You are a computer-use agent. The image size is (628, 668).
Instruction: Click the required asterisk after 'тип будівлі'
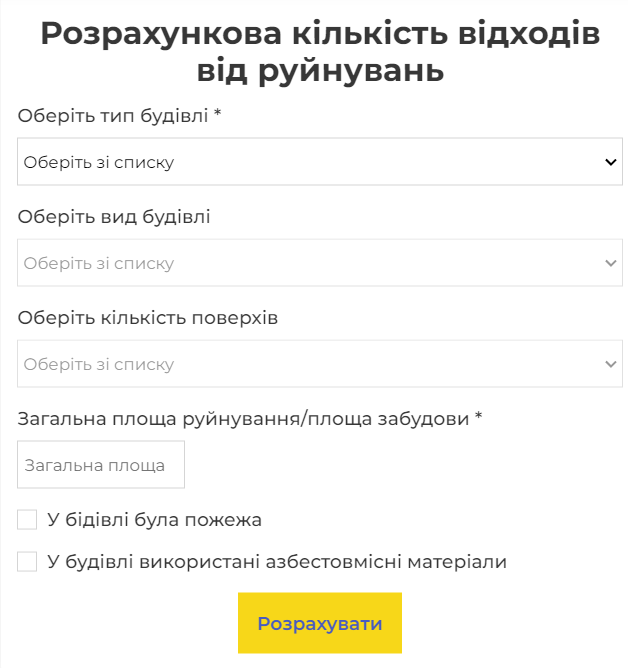tap(217, 115)
